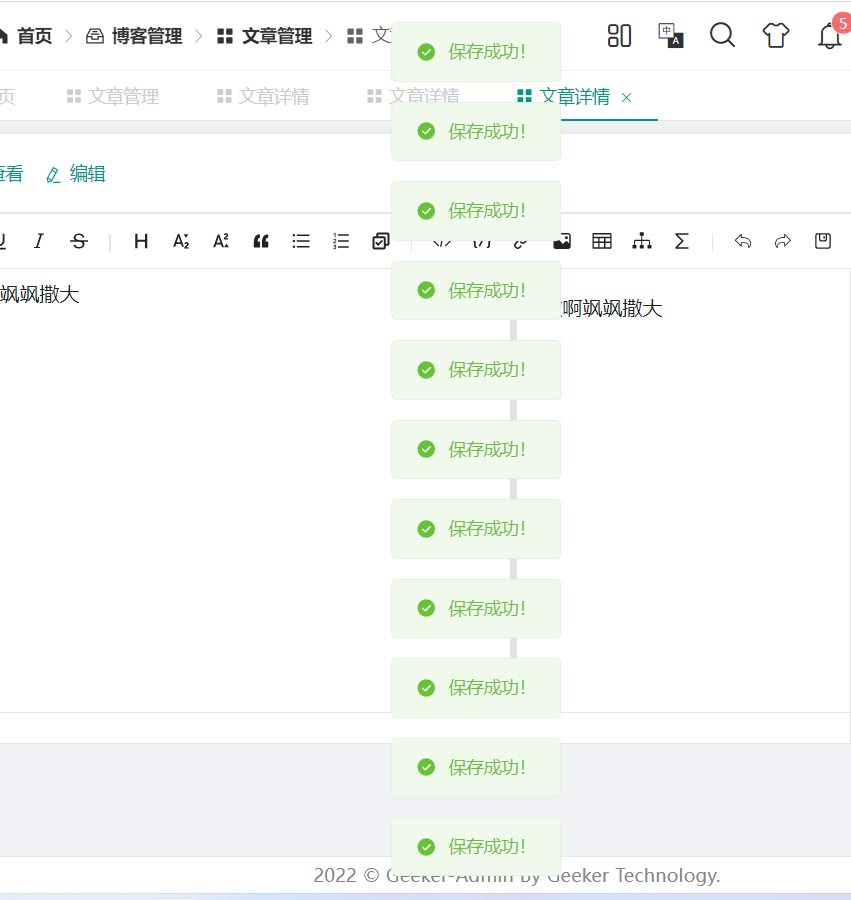Save the article with the save icon

[823, 241]
